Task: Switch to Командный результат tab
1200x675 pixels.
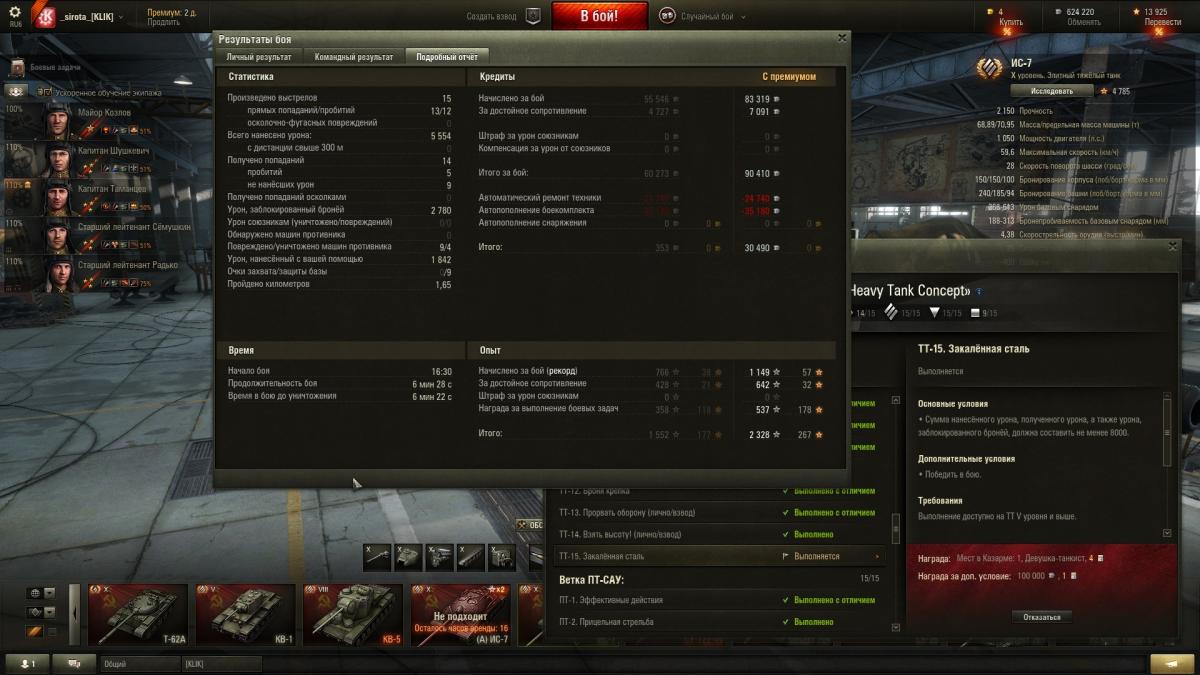Action: pos(353,57)
